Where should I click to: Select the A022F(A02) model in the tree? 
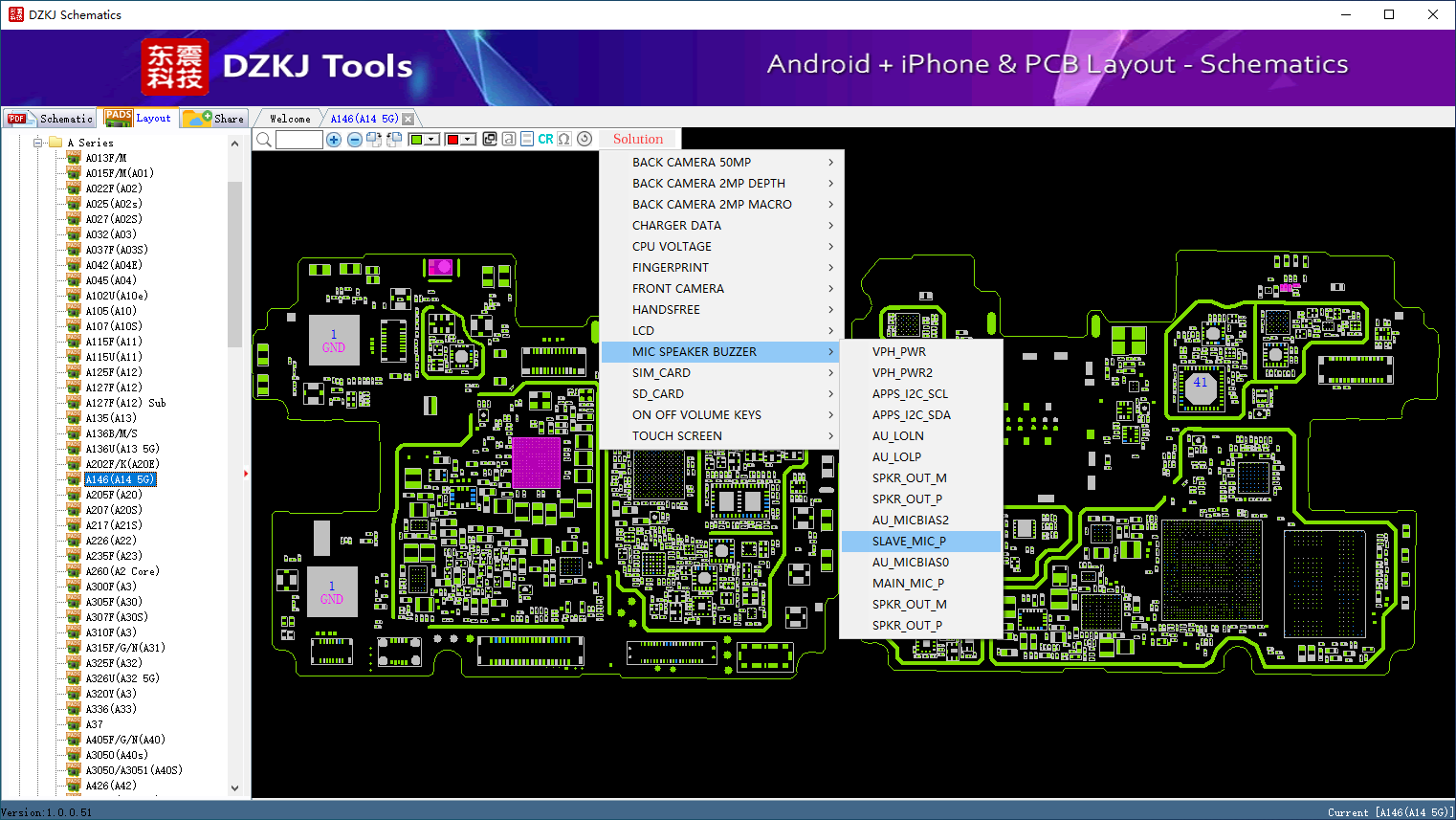click(114, 188)
